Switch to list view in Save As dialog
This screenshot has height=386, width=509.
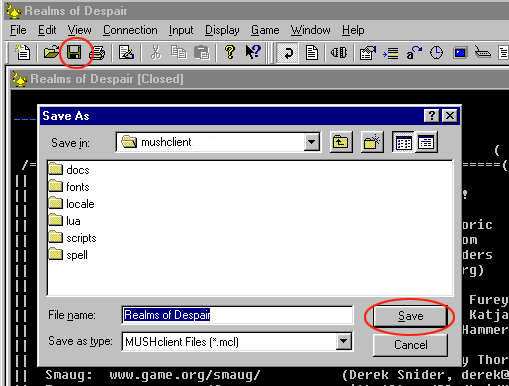(403, 143)
